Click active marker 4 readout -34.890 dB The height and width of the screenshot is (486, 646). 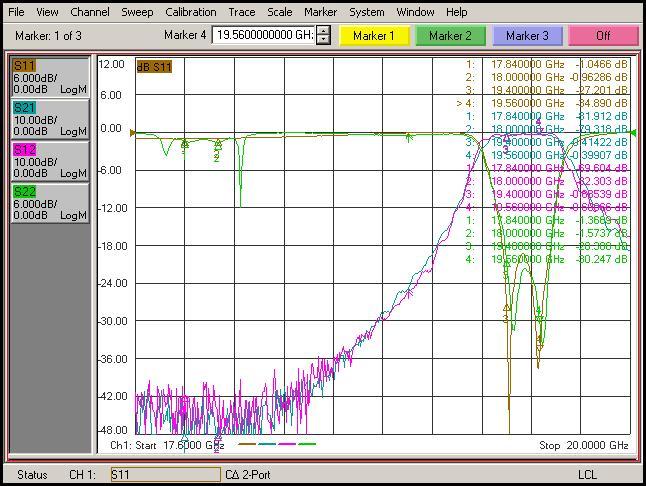pos(602,103)
